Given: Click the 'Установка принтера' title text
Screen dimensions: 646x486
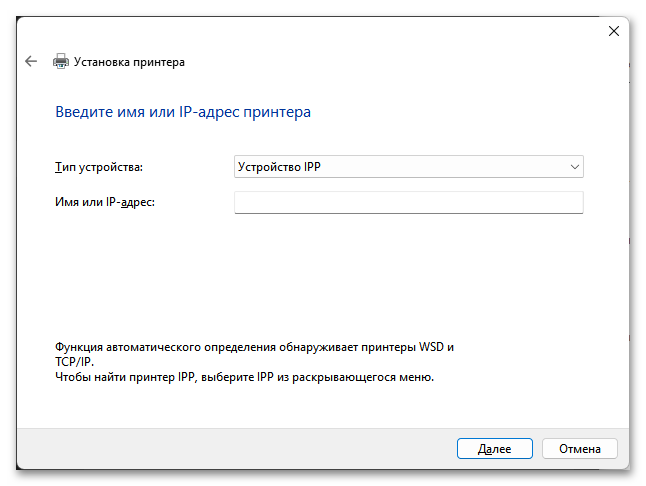Looking at the screenshot, I should [131, 62].
